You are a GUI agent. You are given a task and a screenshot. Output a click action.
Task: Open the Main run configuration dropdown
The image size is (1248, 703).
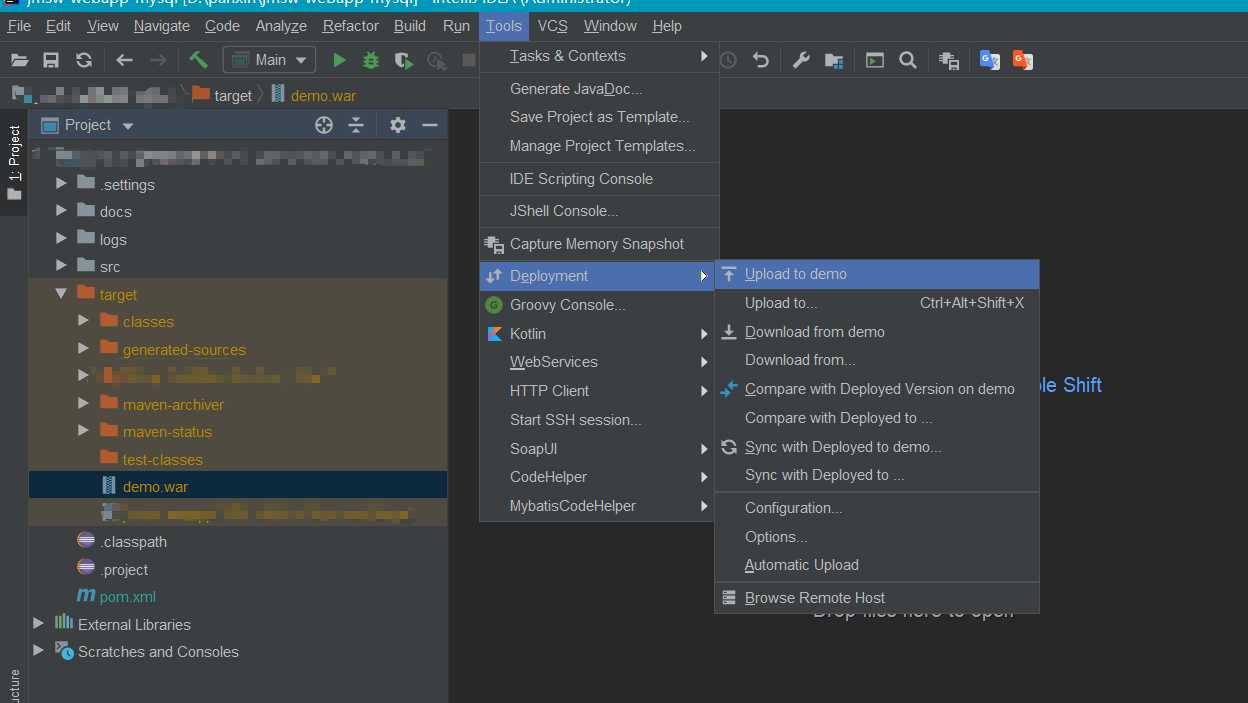269,60
